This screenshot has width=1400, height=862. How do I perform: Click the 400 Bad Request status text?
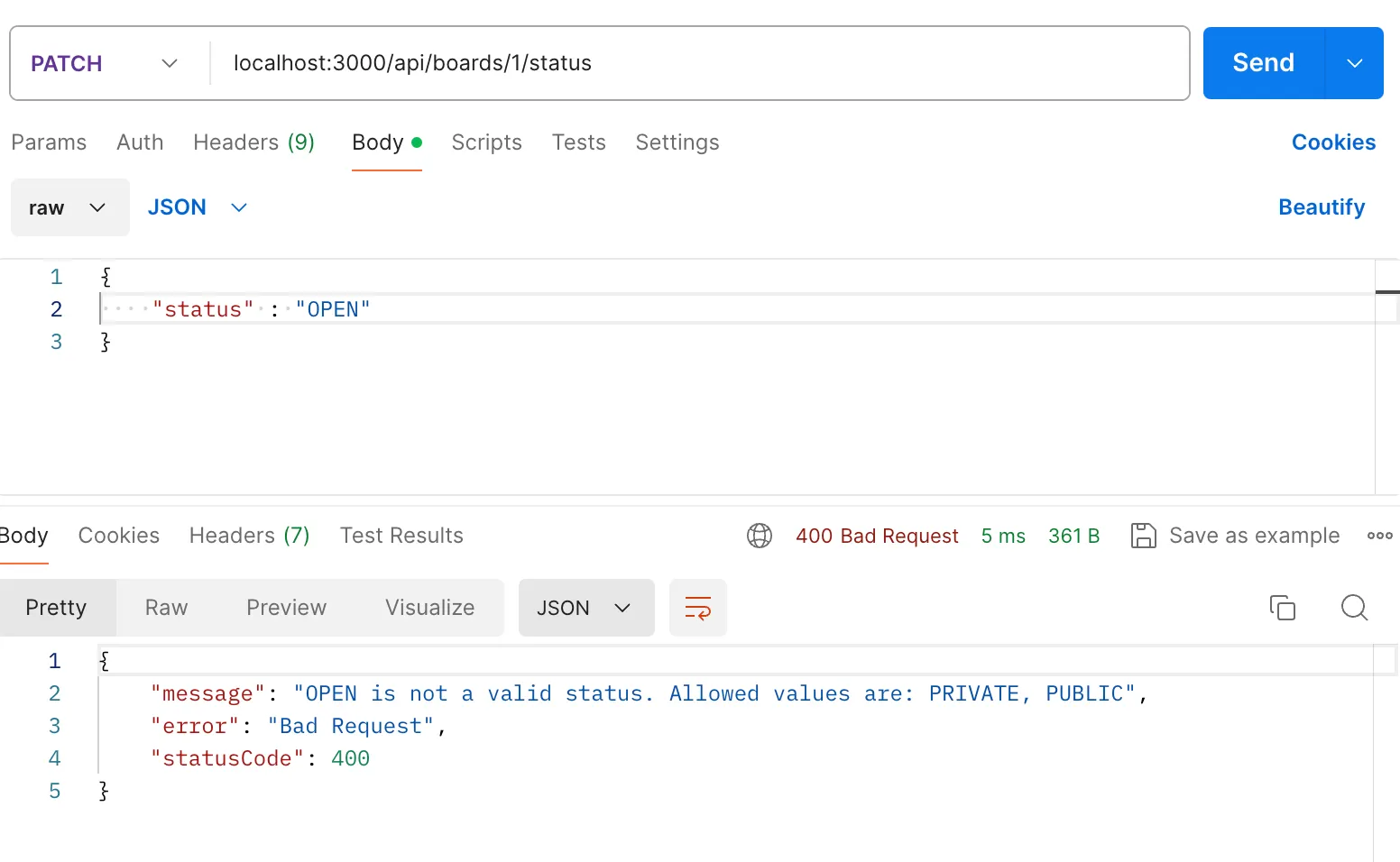[x=877, y=536]
